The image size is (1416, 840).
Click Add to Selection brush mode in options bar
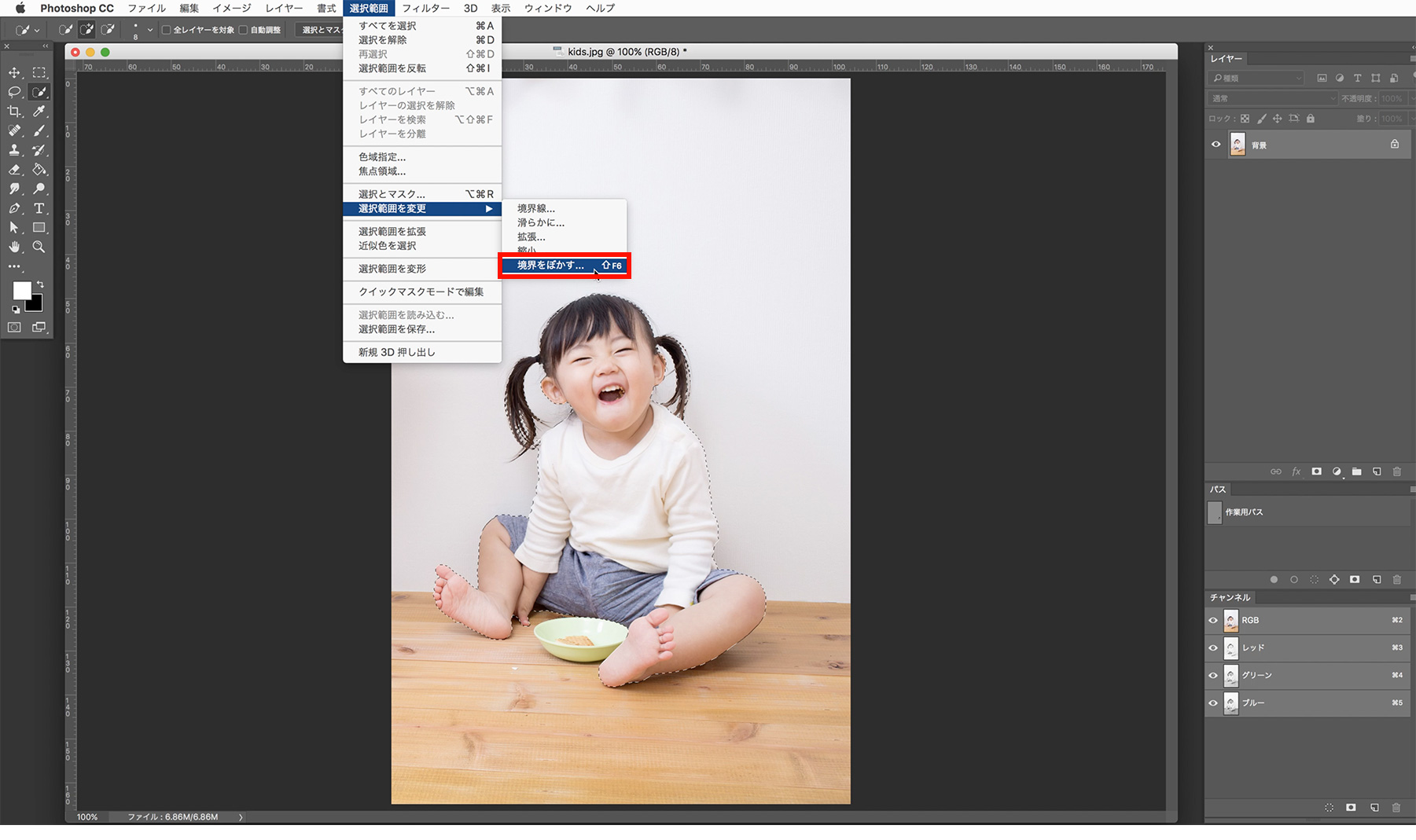(86, 30)
